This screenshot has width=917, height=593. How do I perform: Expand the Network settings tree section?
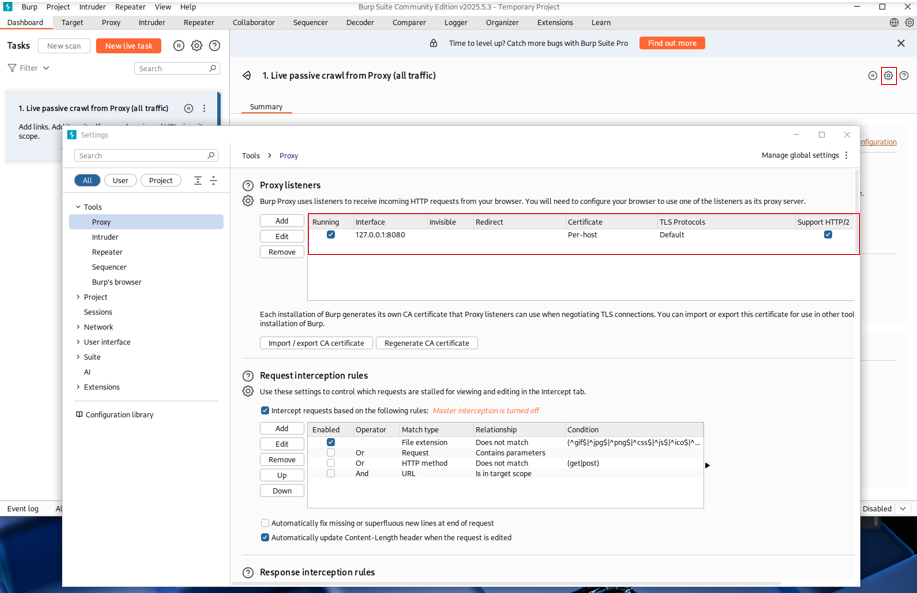(78, 327)
